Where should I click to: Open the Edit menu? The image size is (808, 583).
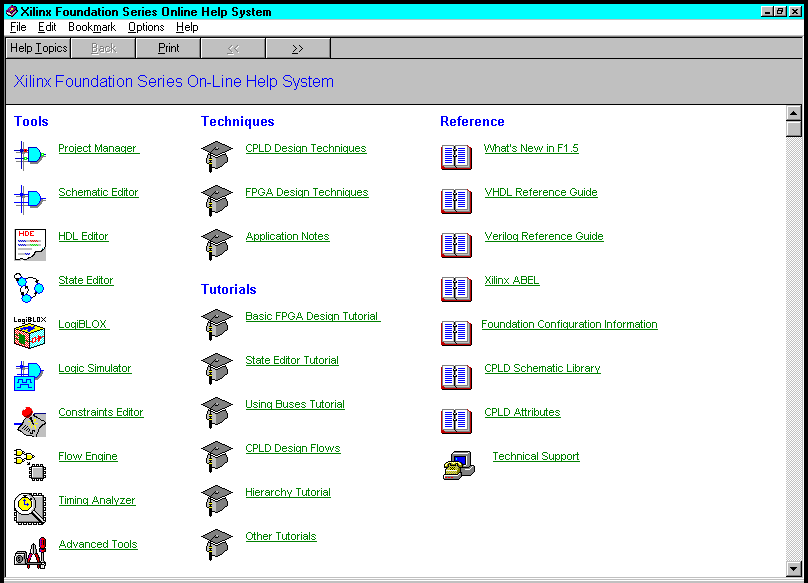pyautogui.click(x=47, y=27)
